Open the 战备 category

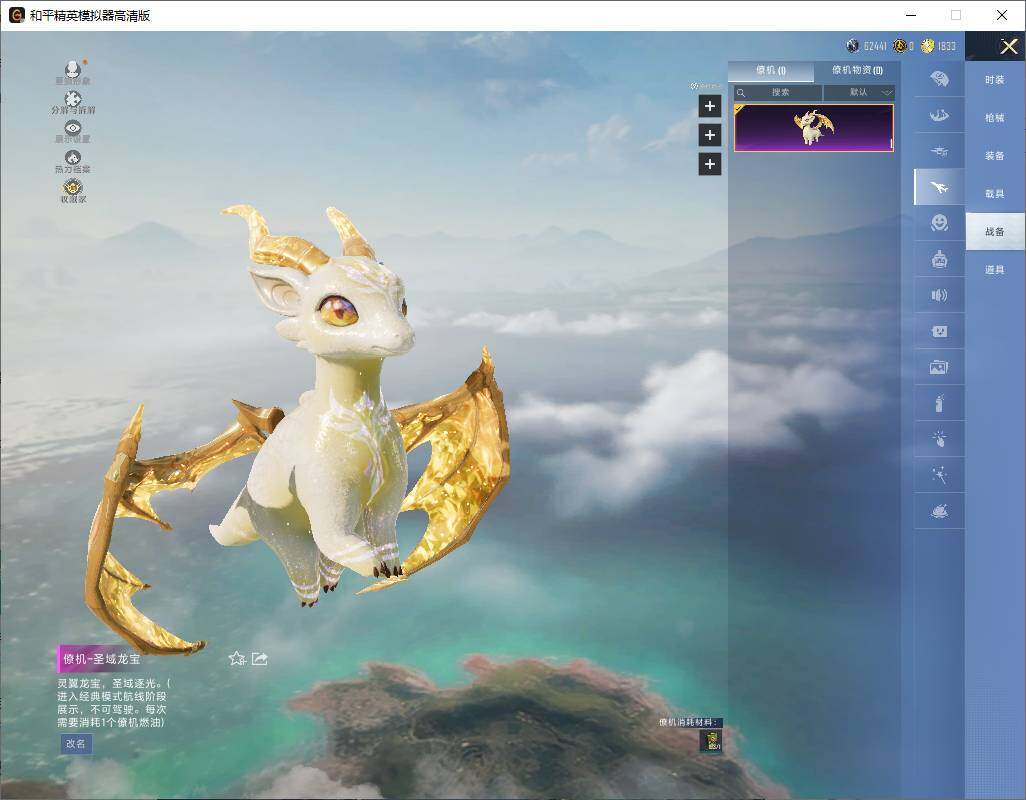pyautogui.click(x=995, y=232)
